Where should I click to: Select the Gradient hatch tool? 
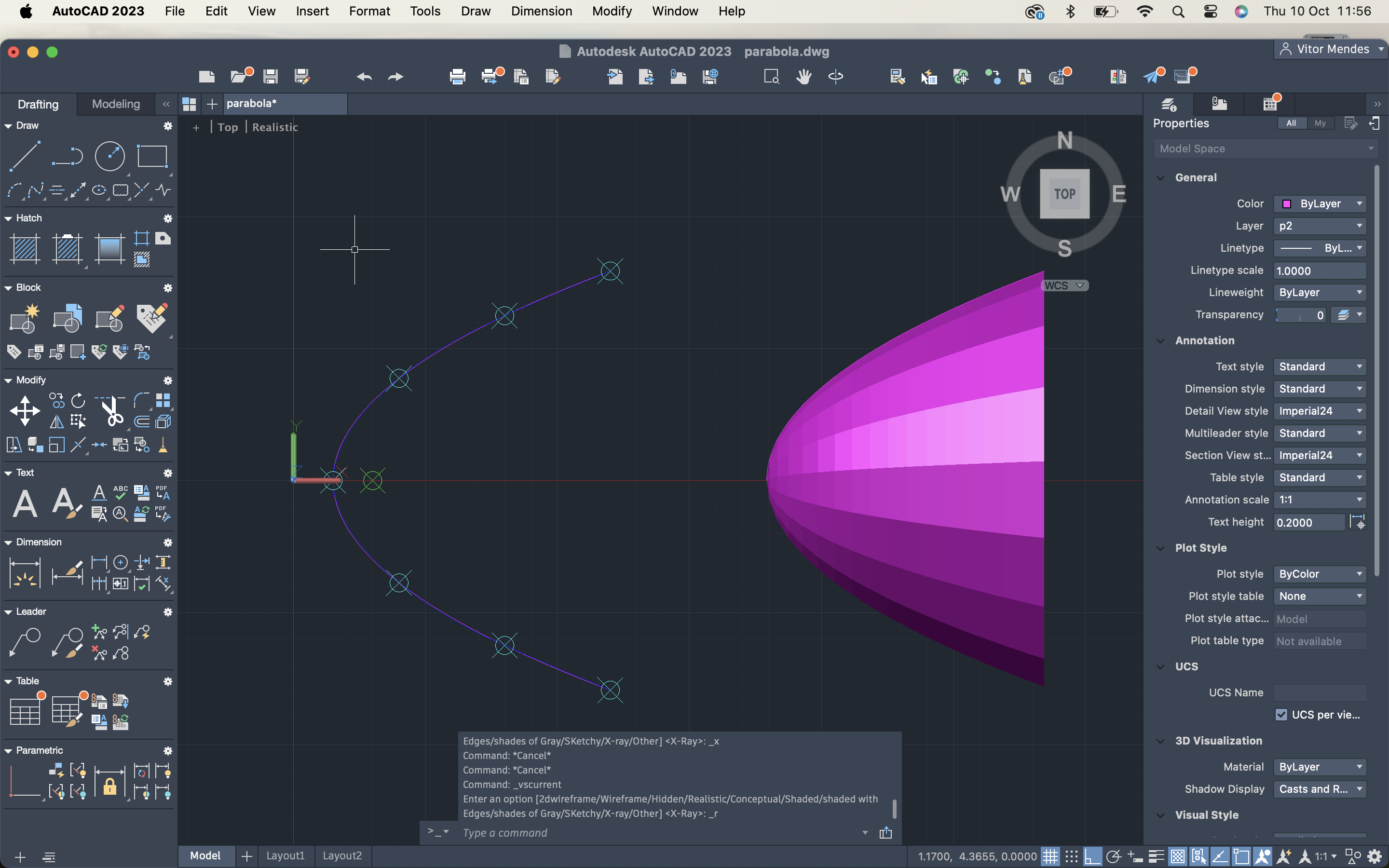tap(109, 249)
